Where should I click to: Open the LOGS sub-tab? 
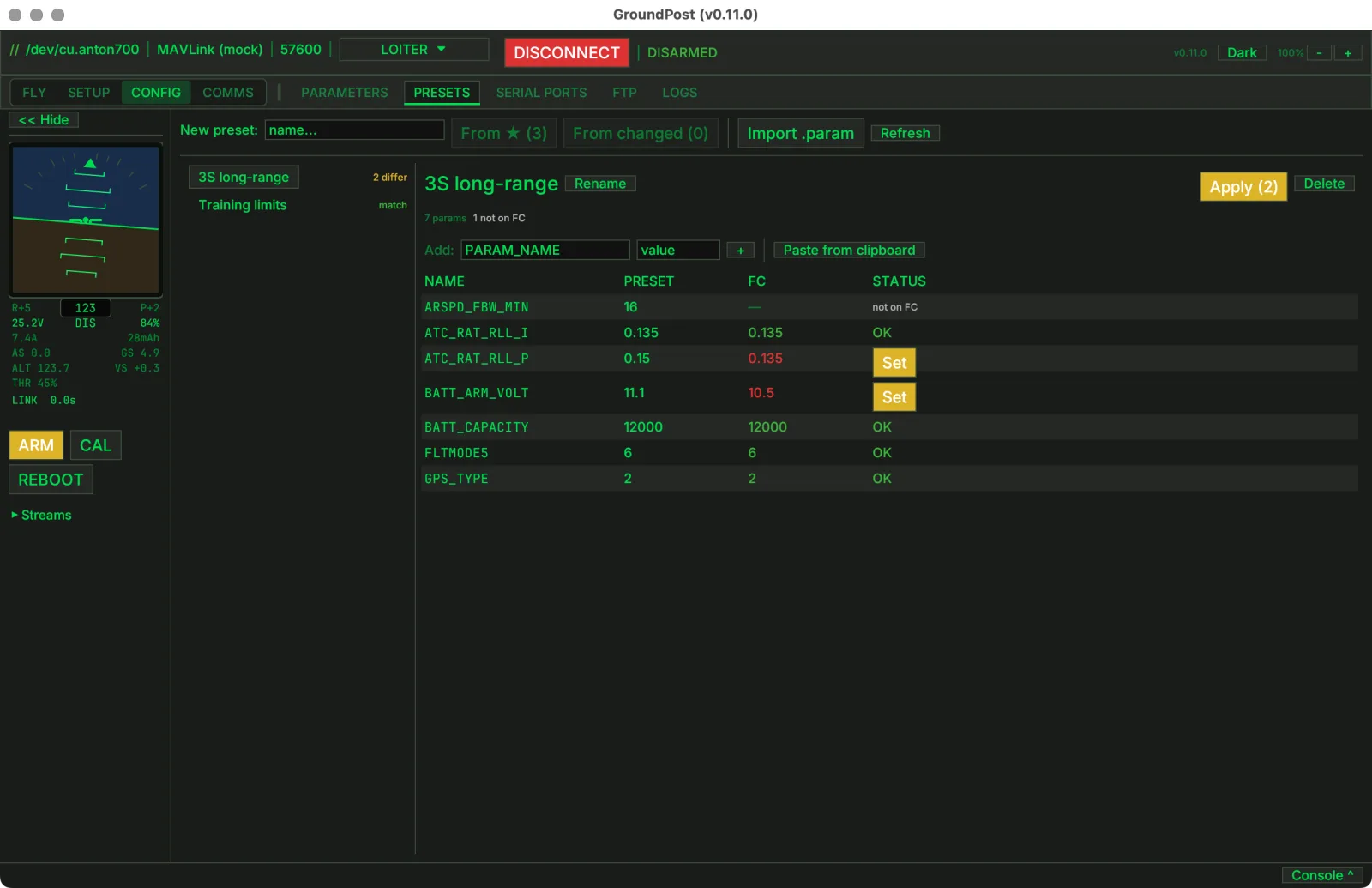[679, 93]
